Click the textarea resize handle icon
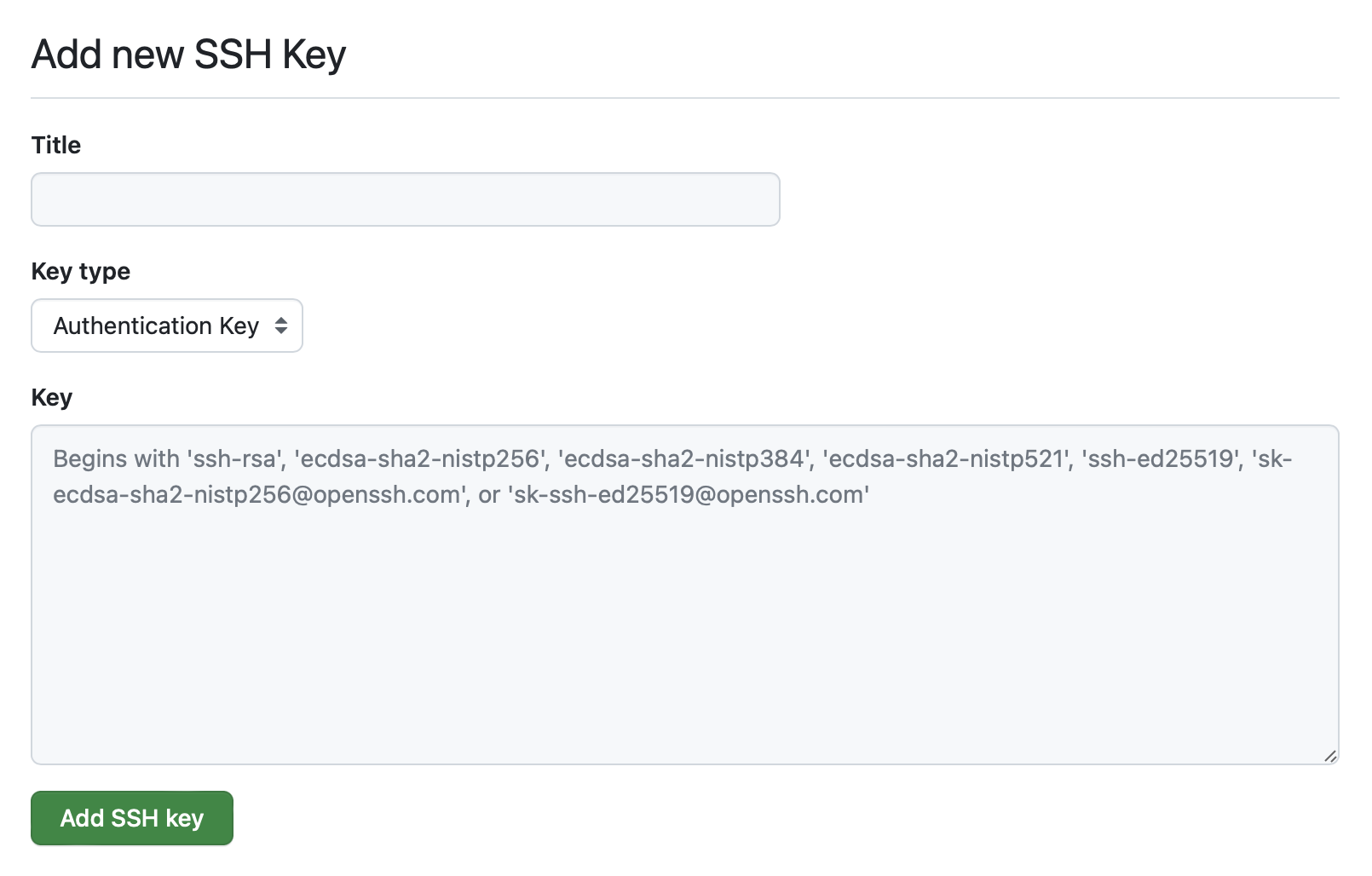The image size is (1372, 876). [1330, 756]
